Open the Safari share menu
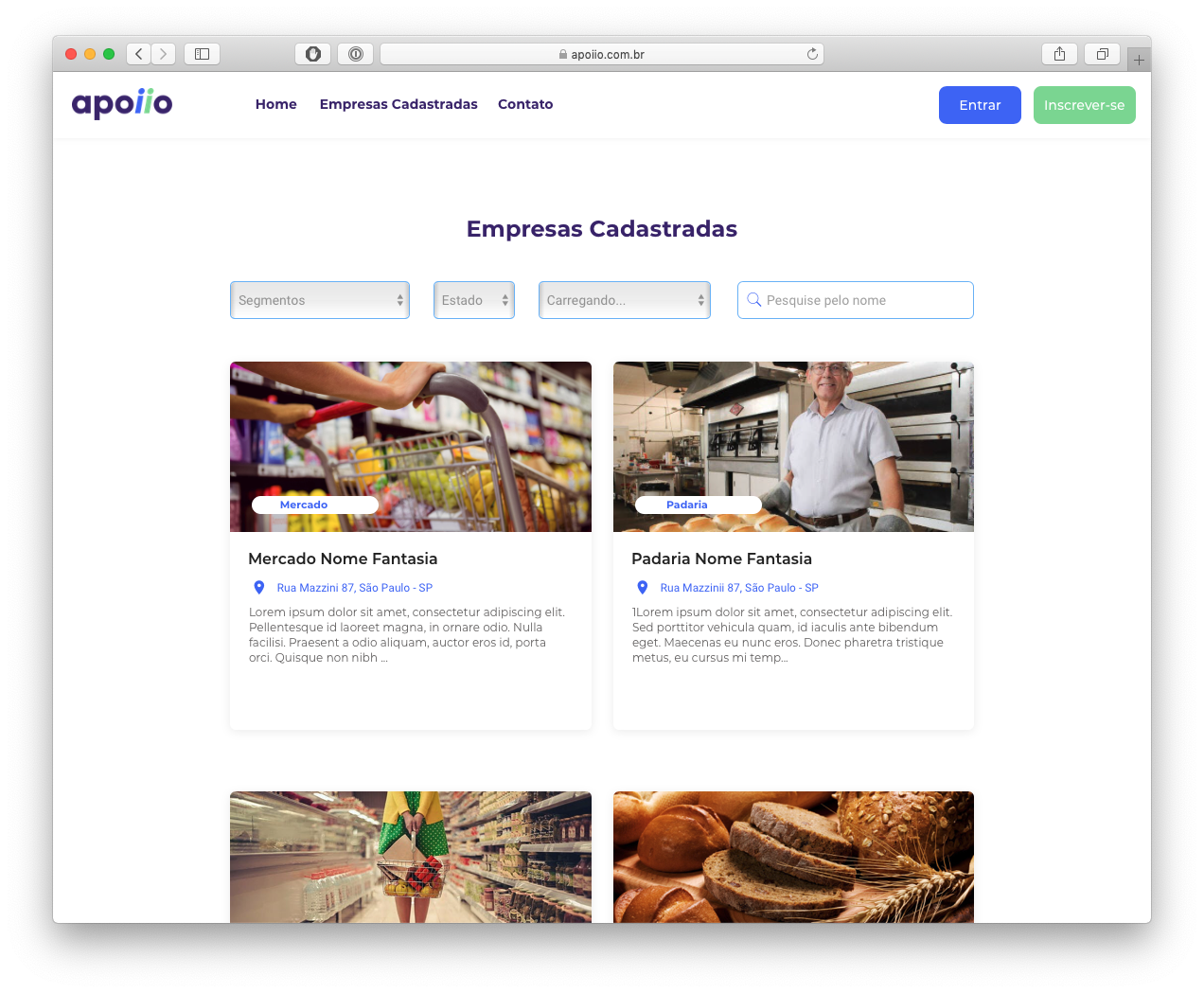Screen dimensions: 1204x993 click(x=1059, y=54)
